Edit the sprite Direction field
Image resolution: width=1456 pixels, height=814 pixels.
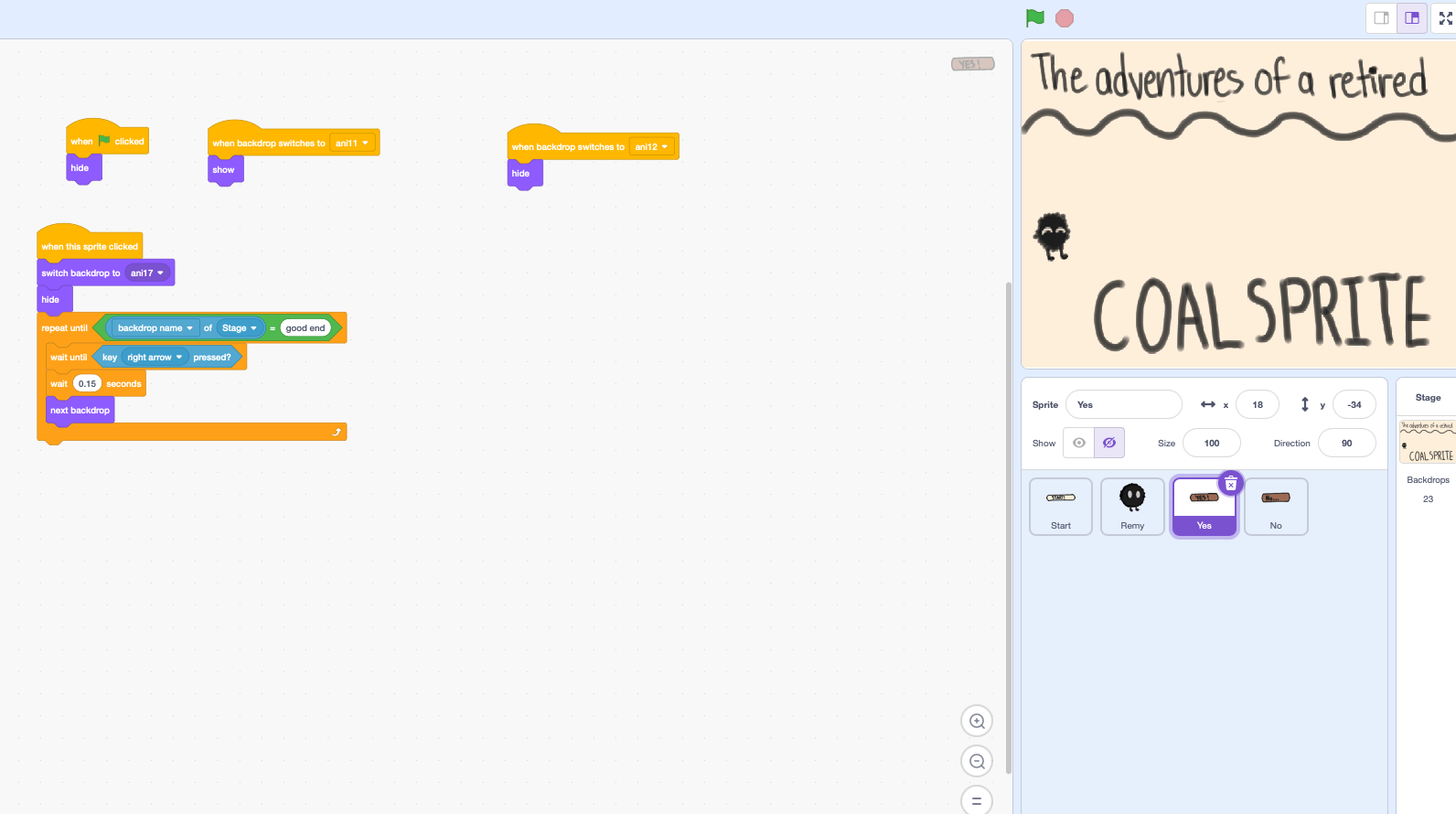pos(1347,443)
